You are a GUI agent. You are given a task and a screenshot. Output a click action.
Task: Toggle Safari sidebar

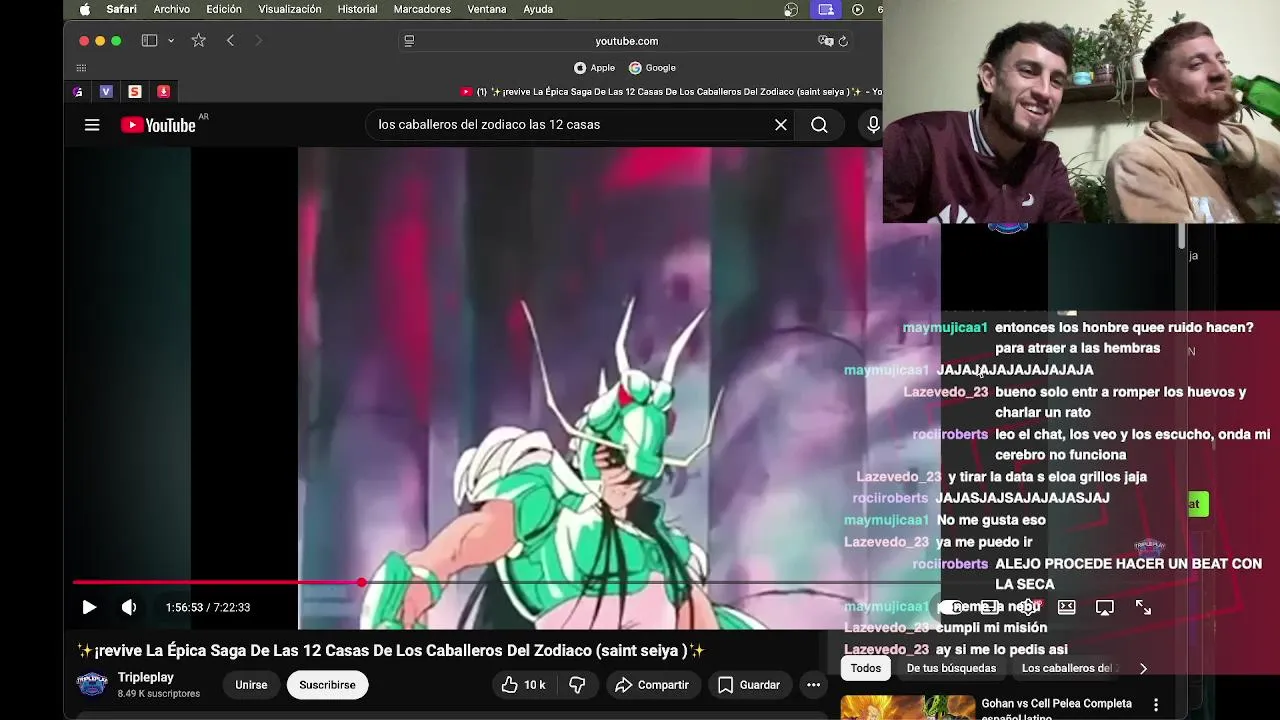[149, 41]
